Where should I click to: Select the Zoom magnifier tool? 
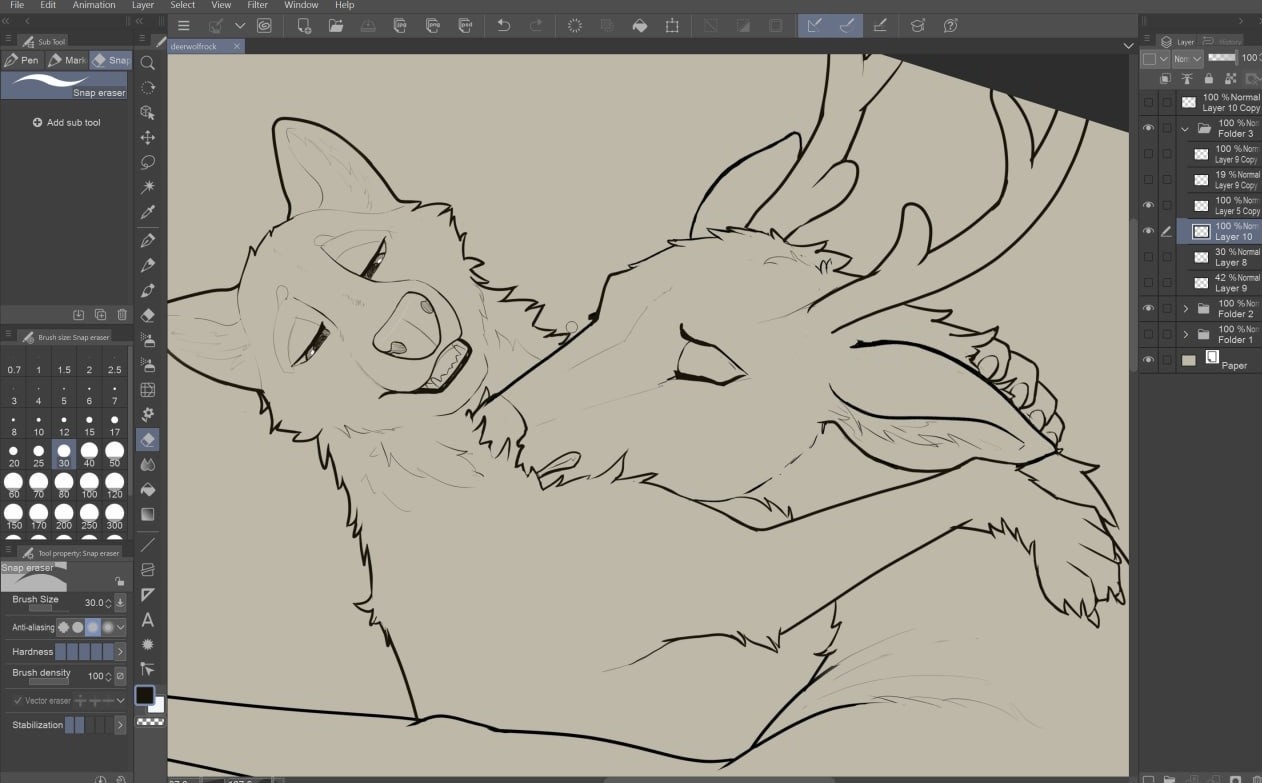pos(148,62)
